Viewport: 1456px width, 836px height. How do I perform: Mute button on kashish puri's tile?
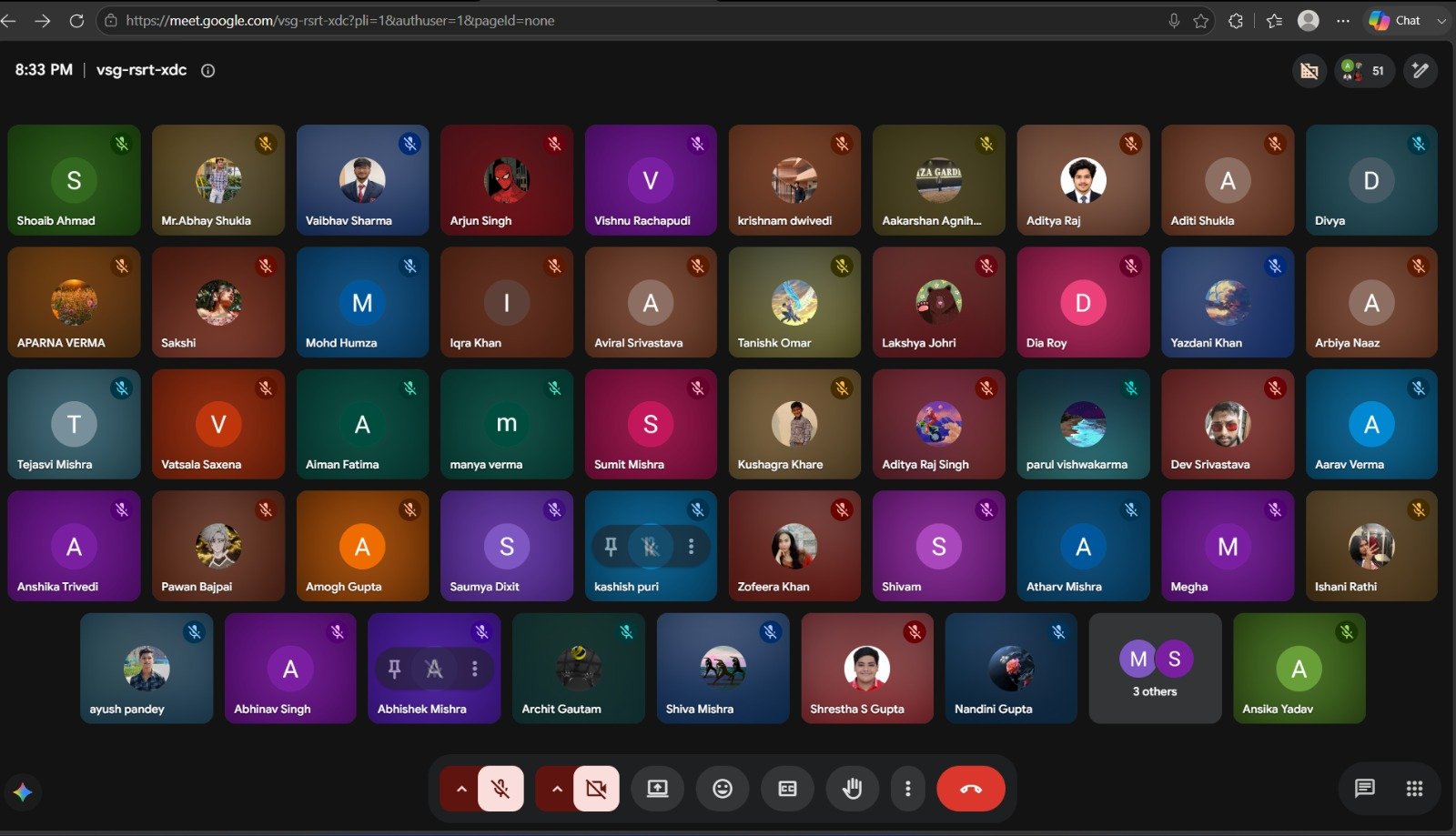pyautogui.click(x=651, y=546)
